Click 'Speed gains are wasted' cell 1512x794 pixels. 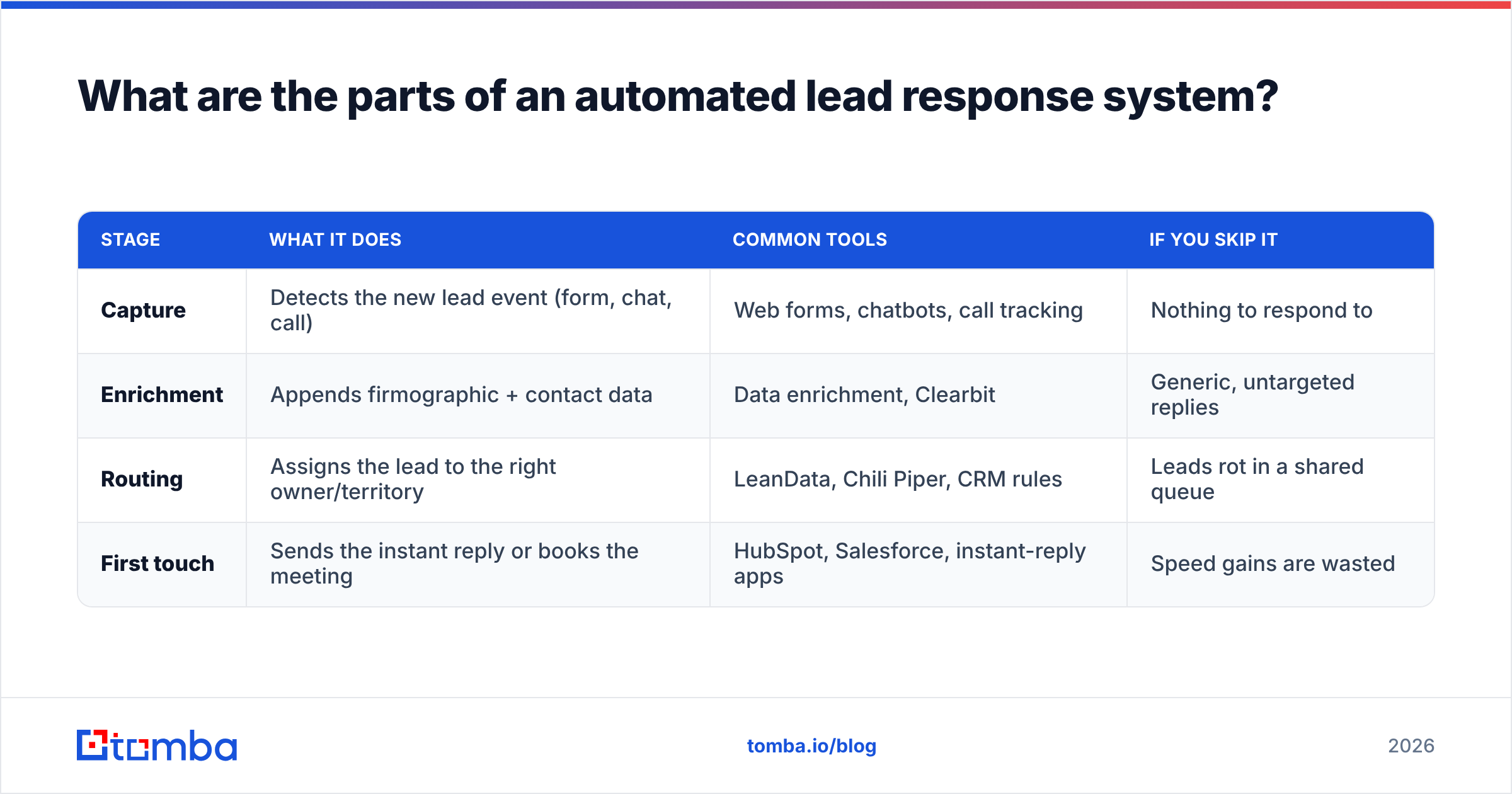(1281, 564)
